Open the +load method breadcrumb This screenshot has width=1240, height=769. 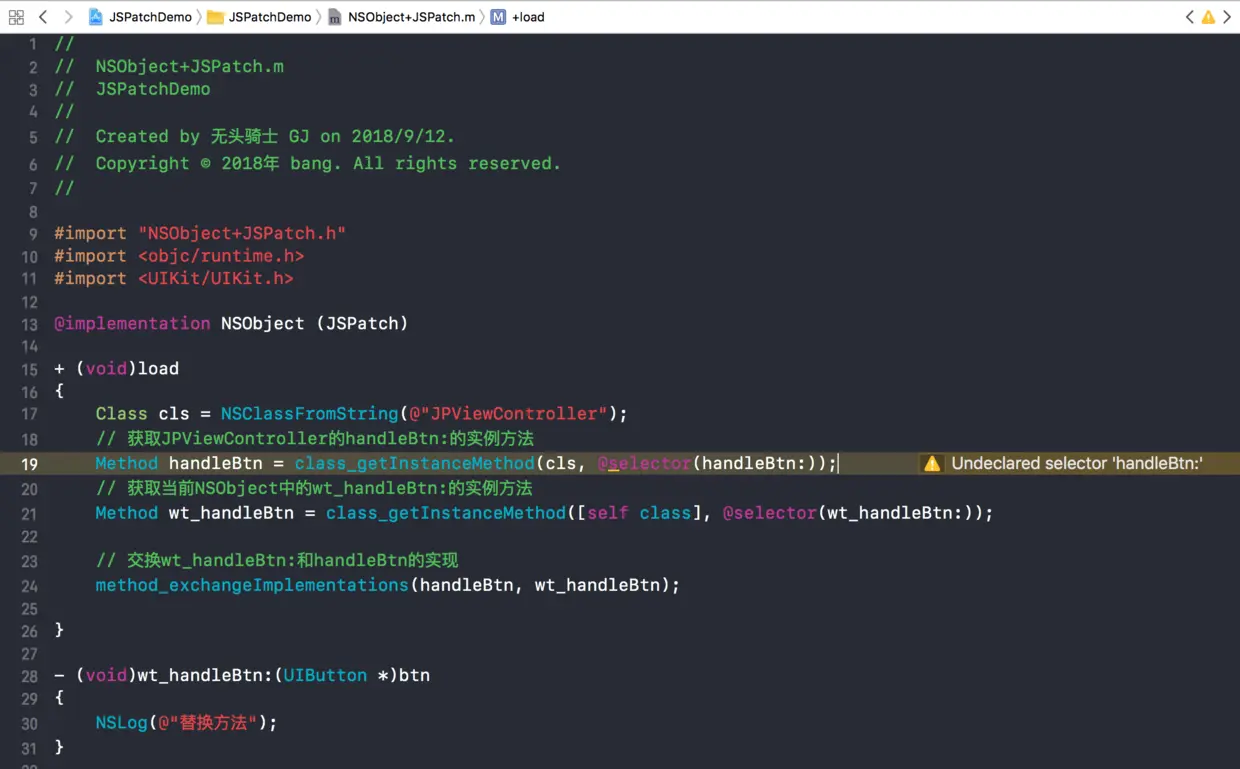[517, 17]
